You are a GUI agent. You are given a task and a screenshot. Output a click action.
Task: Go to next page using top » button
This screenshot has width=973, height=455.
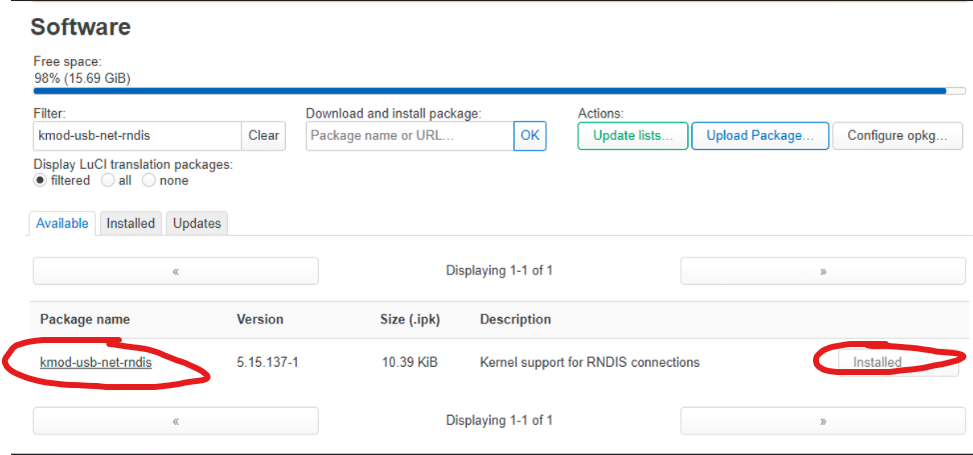(823, 271)
